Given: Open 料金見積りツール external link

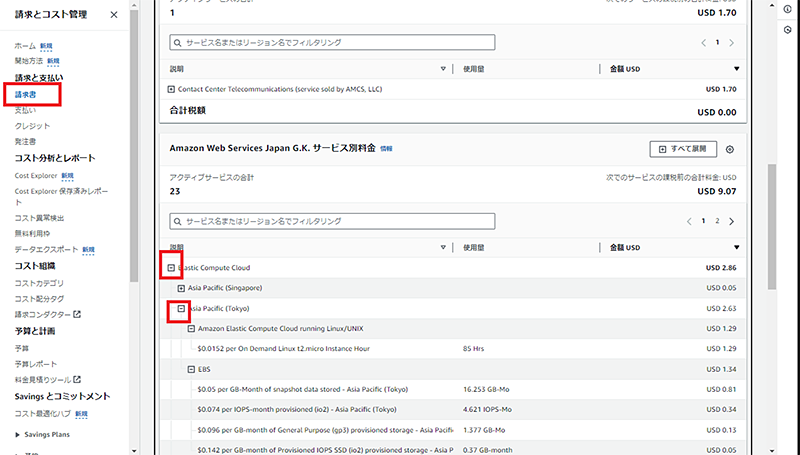Looking at the screenshot, I should tap(43, 380).
